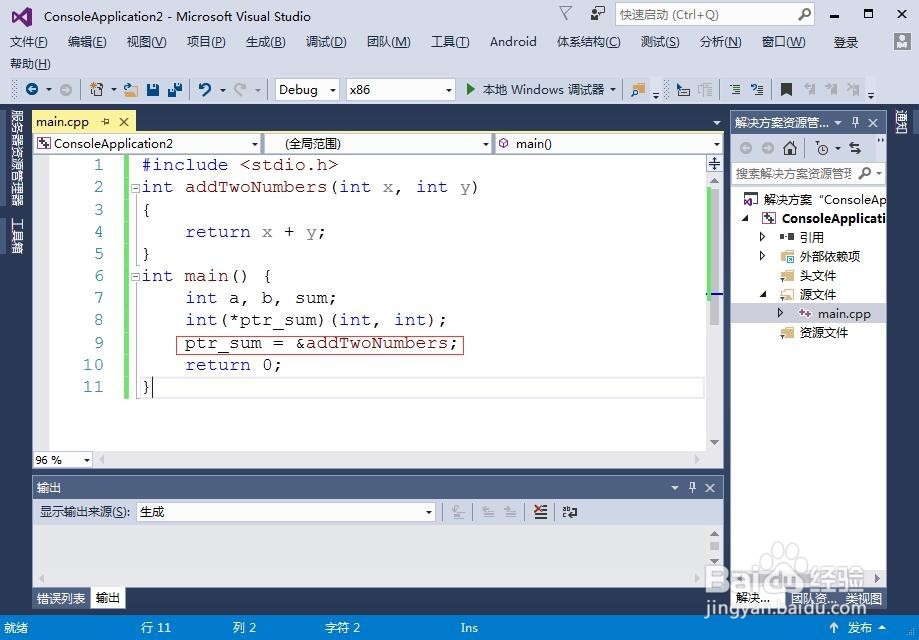The height and width of the screenshot is (640, 919).
Task: Open the Debug configuration dropdown
Action: [x=333, y=90]
